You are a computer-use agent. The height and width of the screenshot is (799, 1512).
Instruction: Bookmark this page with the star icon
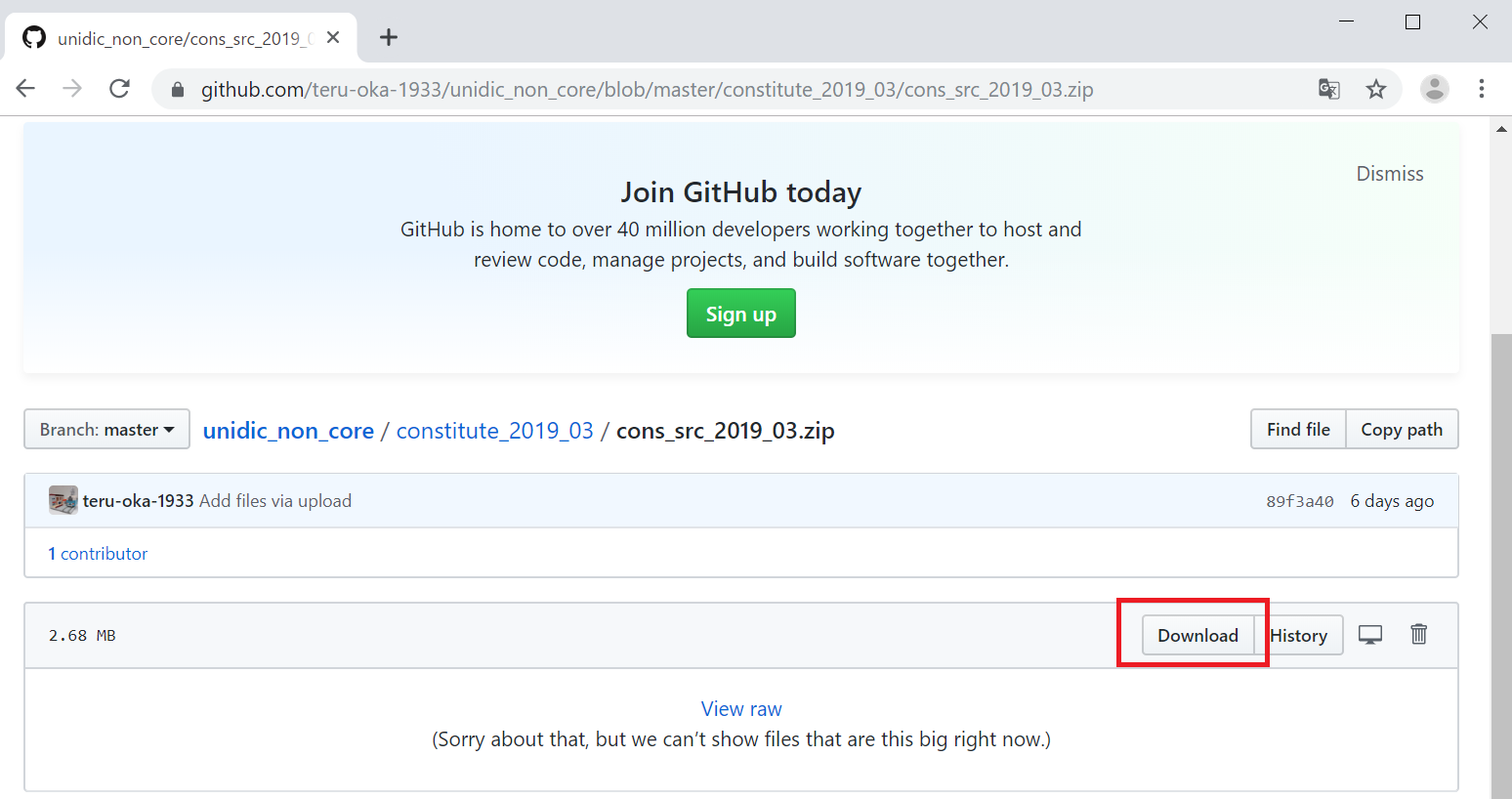[1376, 89]
